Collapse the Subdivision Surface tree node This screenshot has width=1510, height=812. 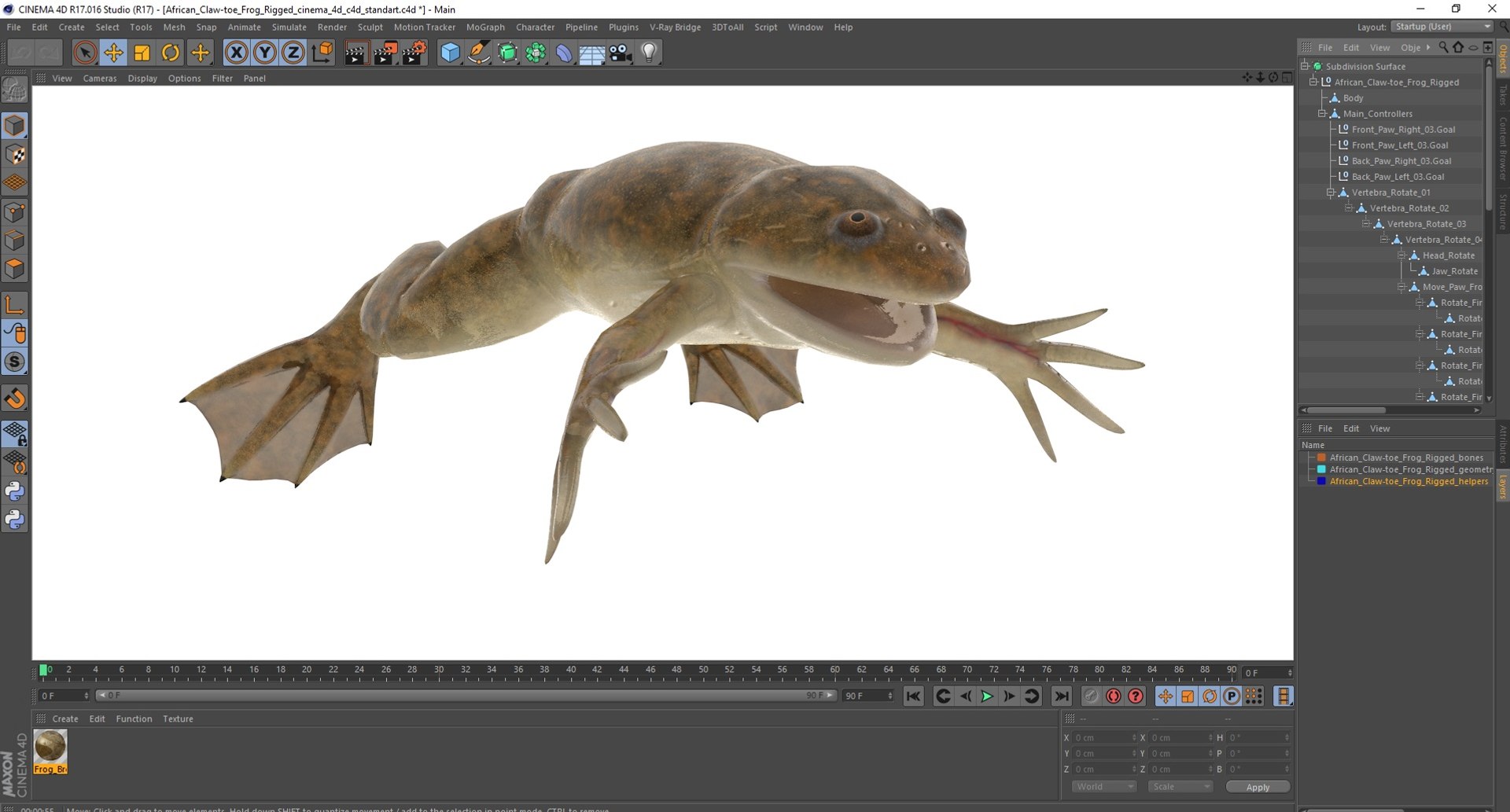(x=1305, y=66)
